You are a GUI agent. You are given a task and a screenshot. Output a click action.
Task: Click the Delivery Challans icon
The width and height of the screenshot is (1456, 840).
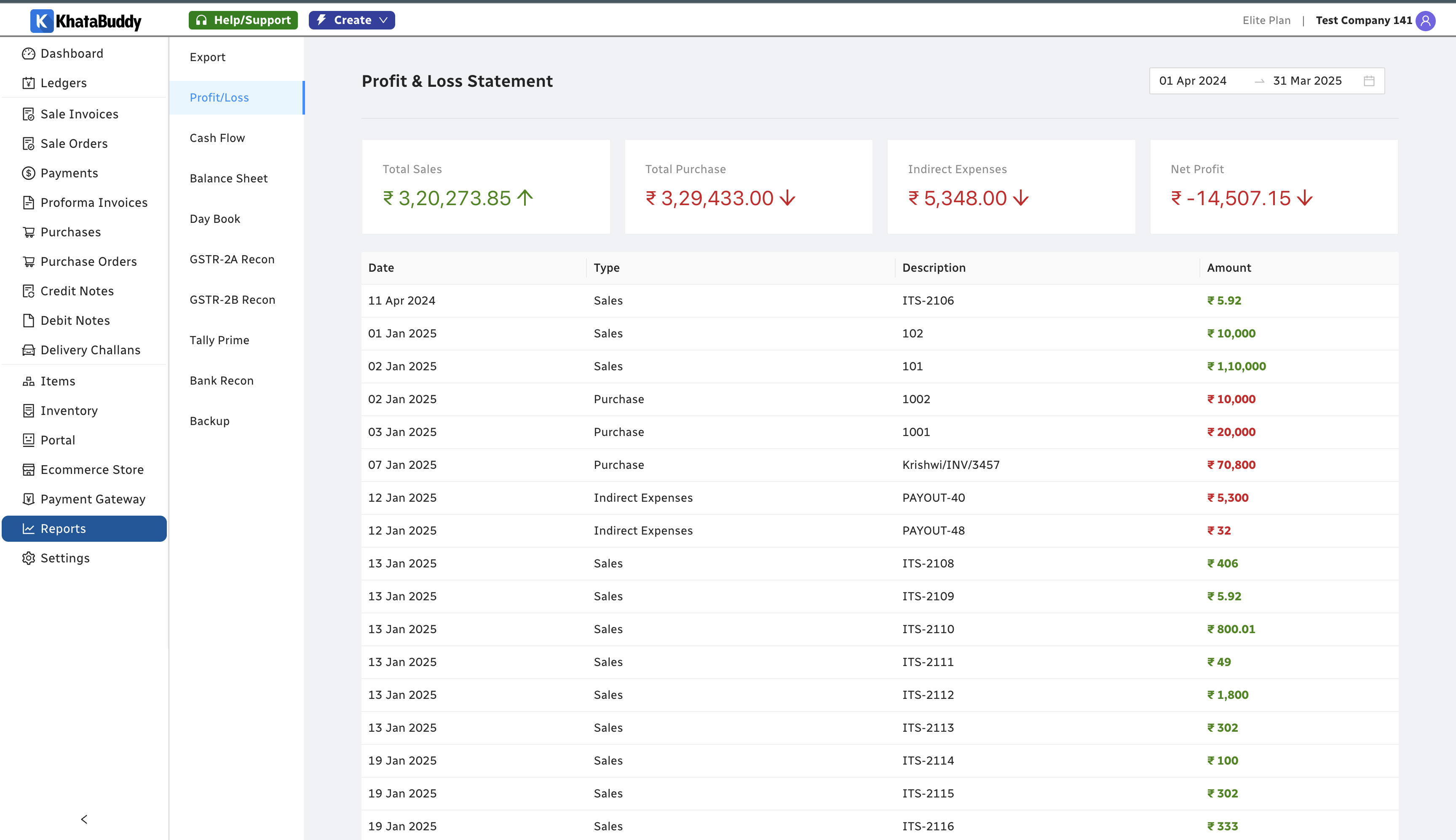(28, 350)
